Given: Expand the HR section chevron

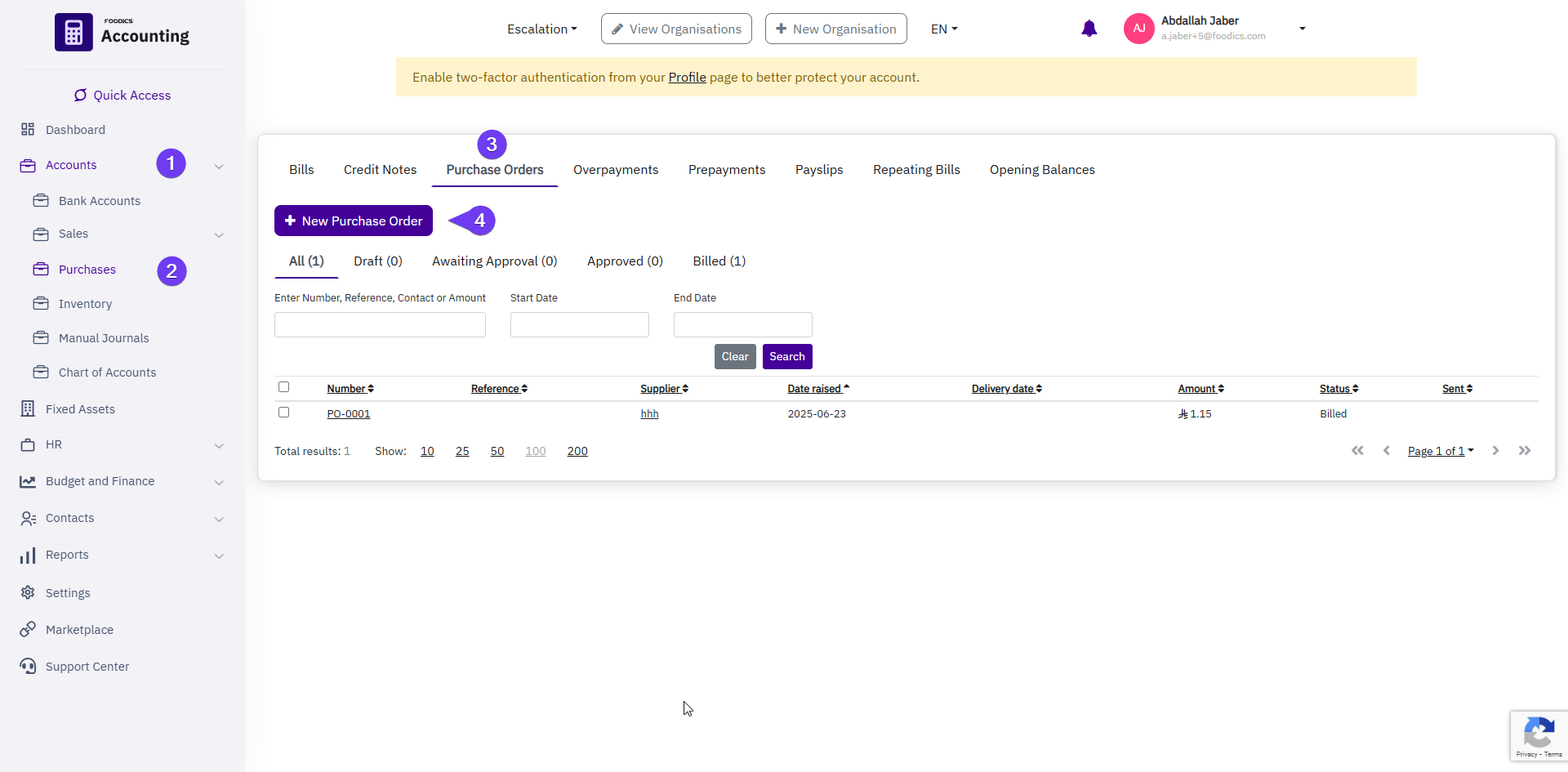Looking at the screenshot, I should coord(219,445).
